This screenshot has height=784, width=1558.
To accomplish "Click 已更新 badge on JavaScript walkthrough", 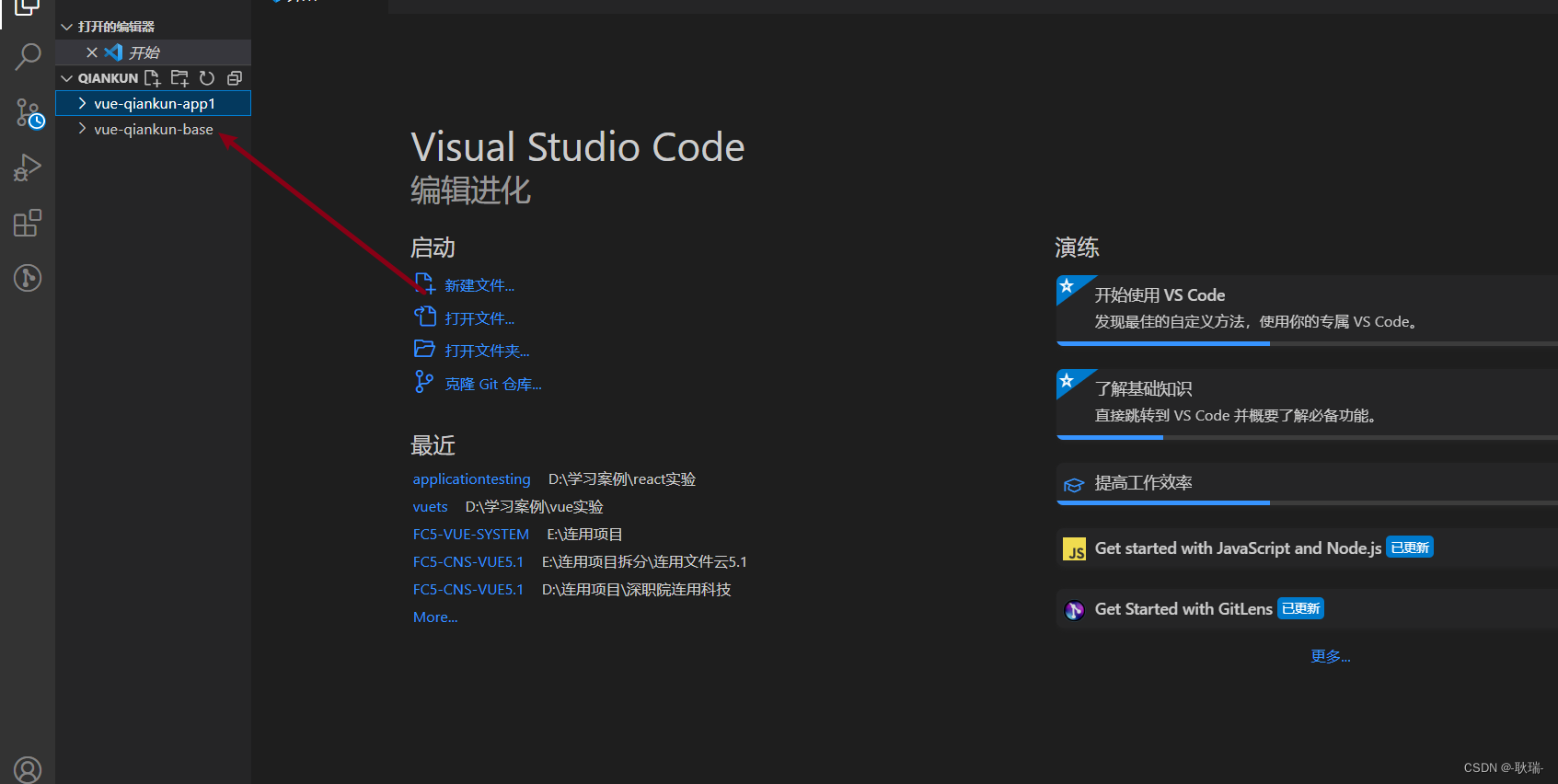I will [x=1410, y=548].
